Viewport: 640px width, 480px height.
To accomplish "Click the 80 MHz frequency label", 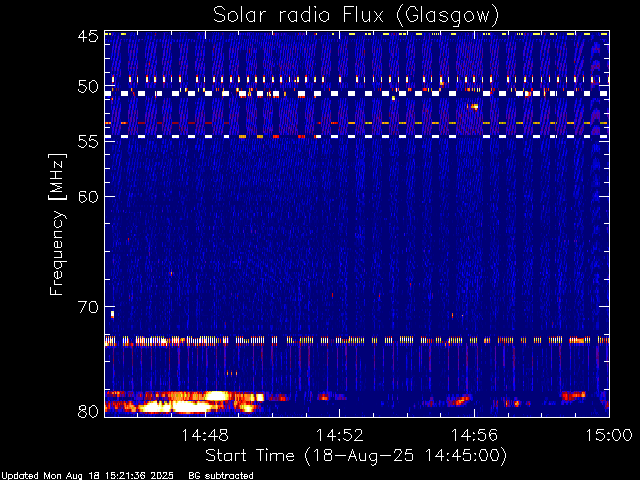I will [x=88, y=411].
